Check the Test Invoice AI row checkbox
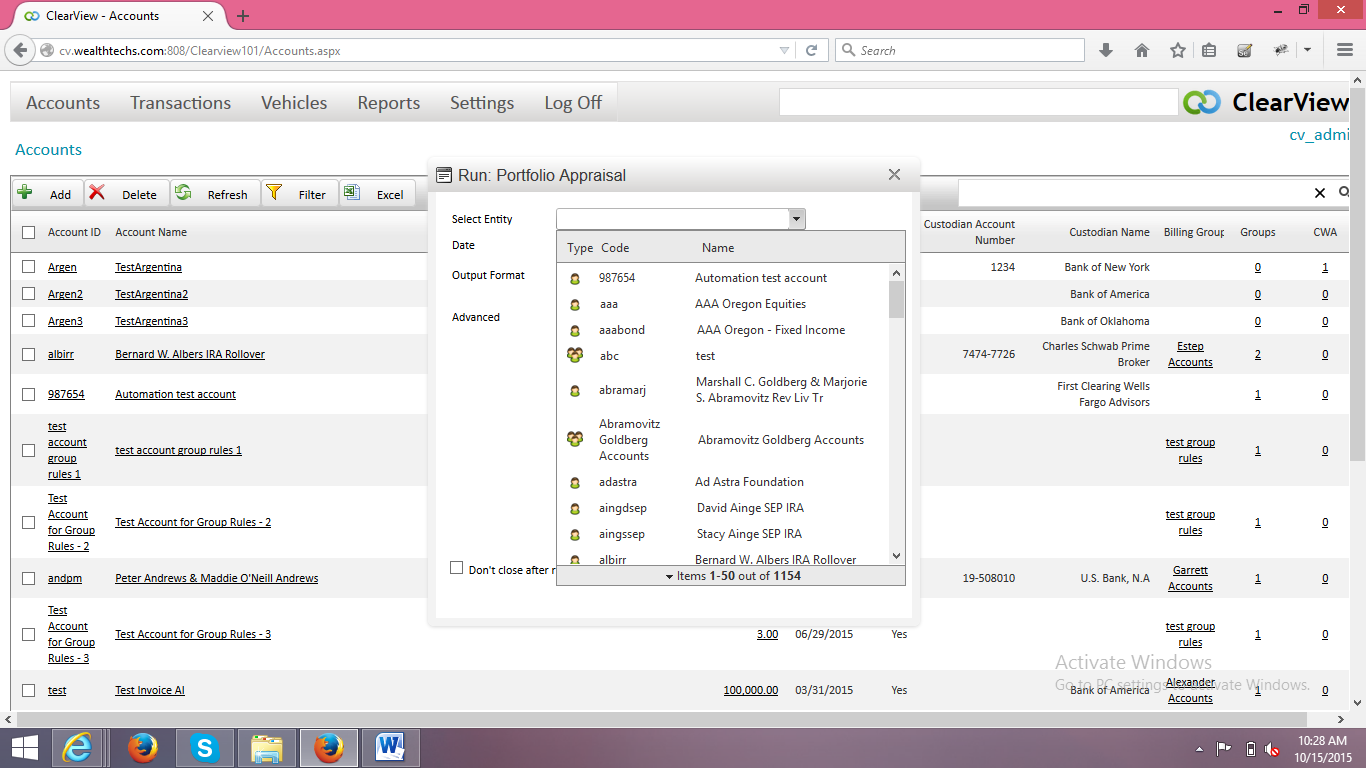 click(x=29, y=690)
